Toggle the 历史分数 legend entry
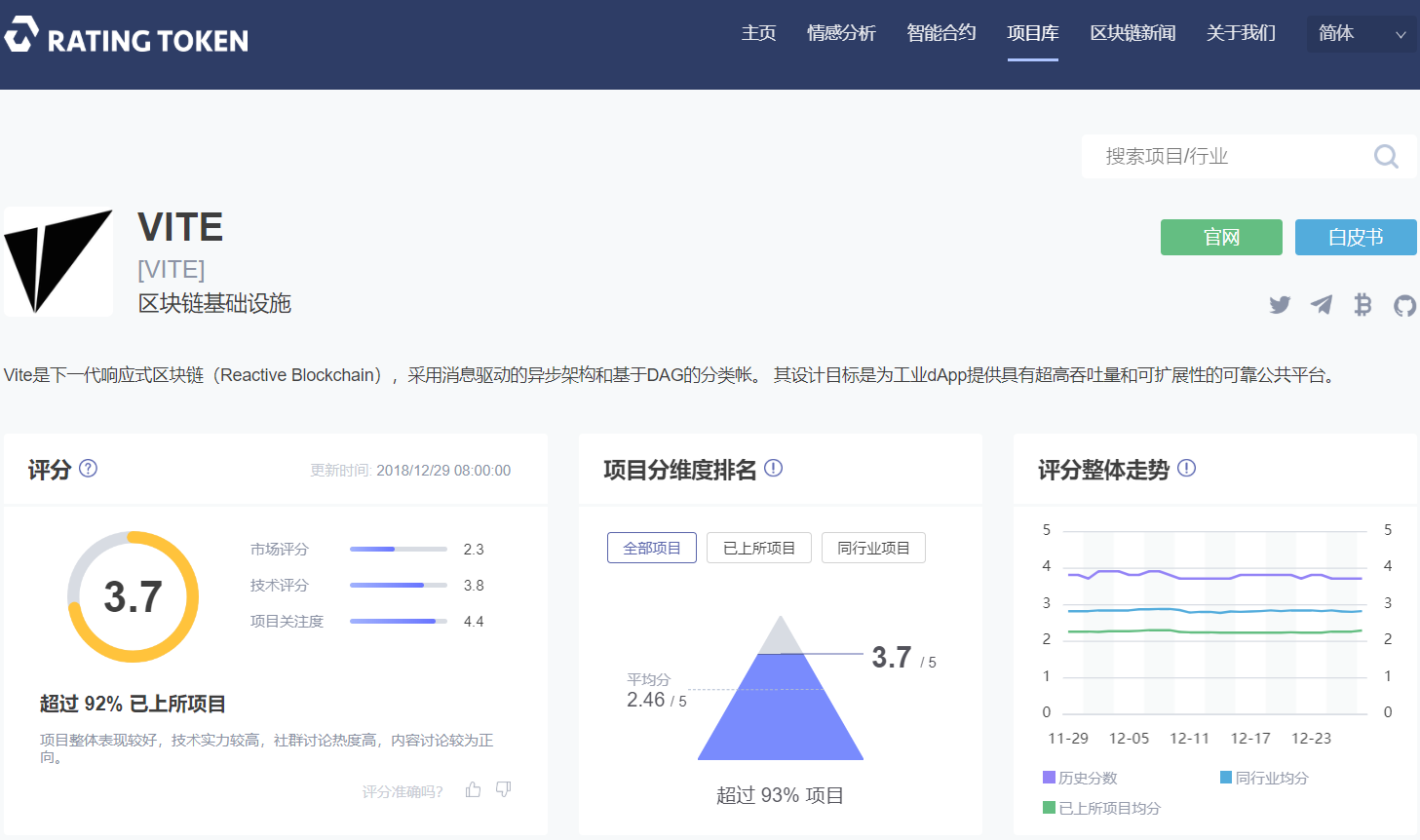Image resolution: width=1420 pixels, height=840 pixels. [x=1080, y=778]
